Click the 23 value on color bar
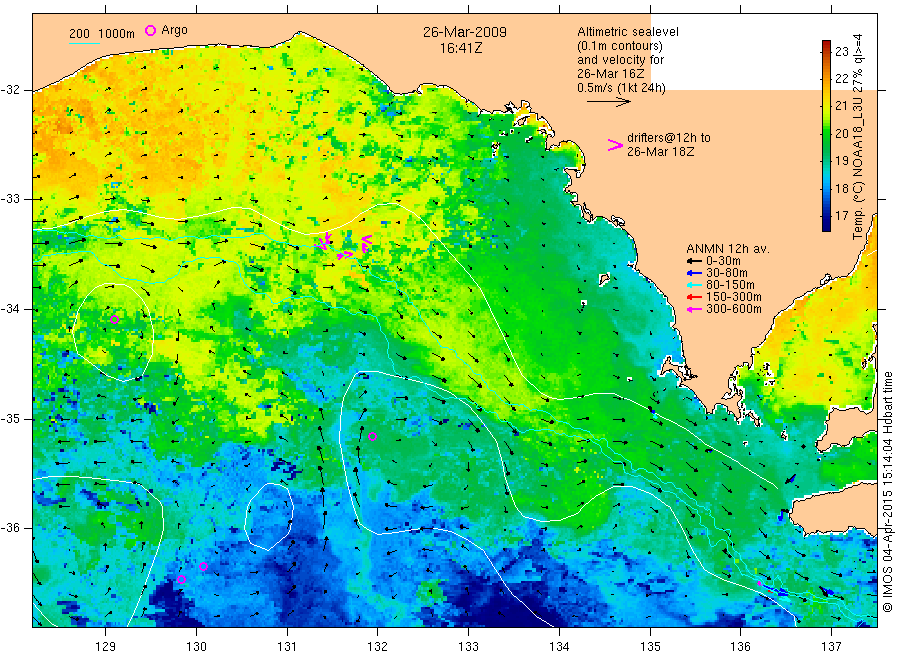The width and height of the screenshot is (900, 660). click(x=841, y=51)
